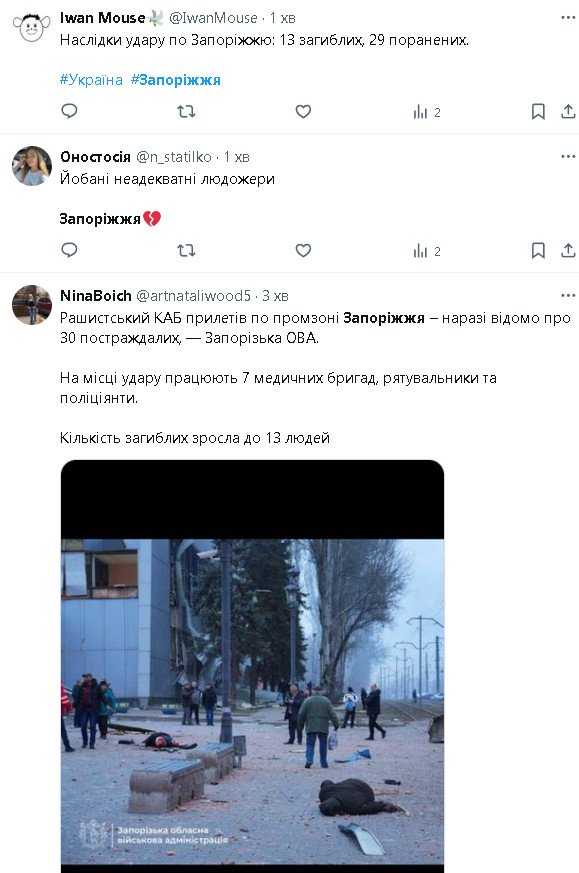Bookmark the Оностосія tweet

click(x=538, y=251)
